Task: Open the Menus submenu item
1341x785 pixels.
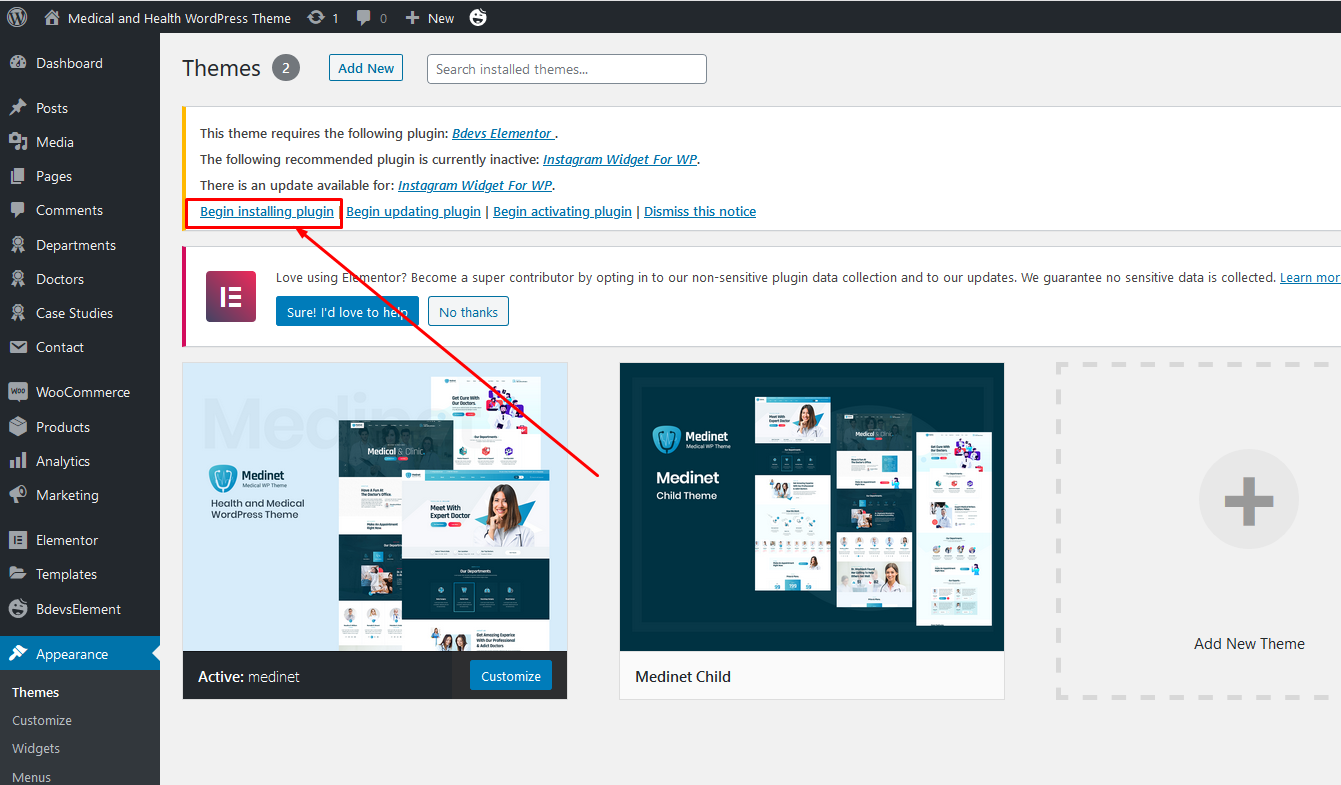Action: [x=31, y=777]
